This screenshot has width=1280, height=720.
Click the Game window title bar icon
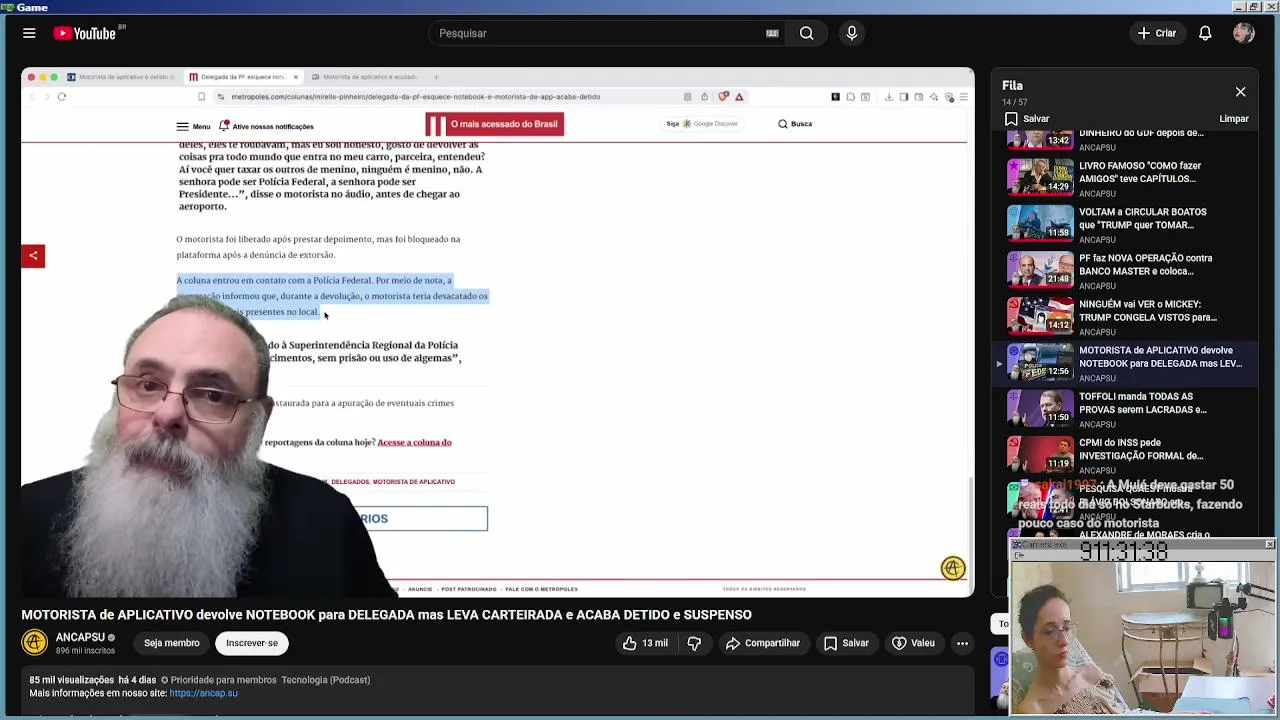coord(8,7)
